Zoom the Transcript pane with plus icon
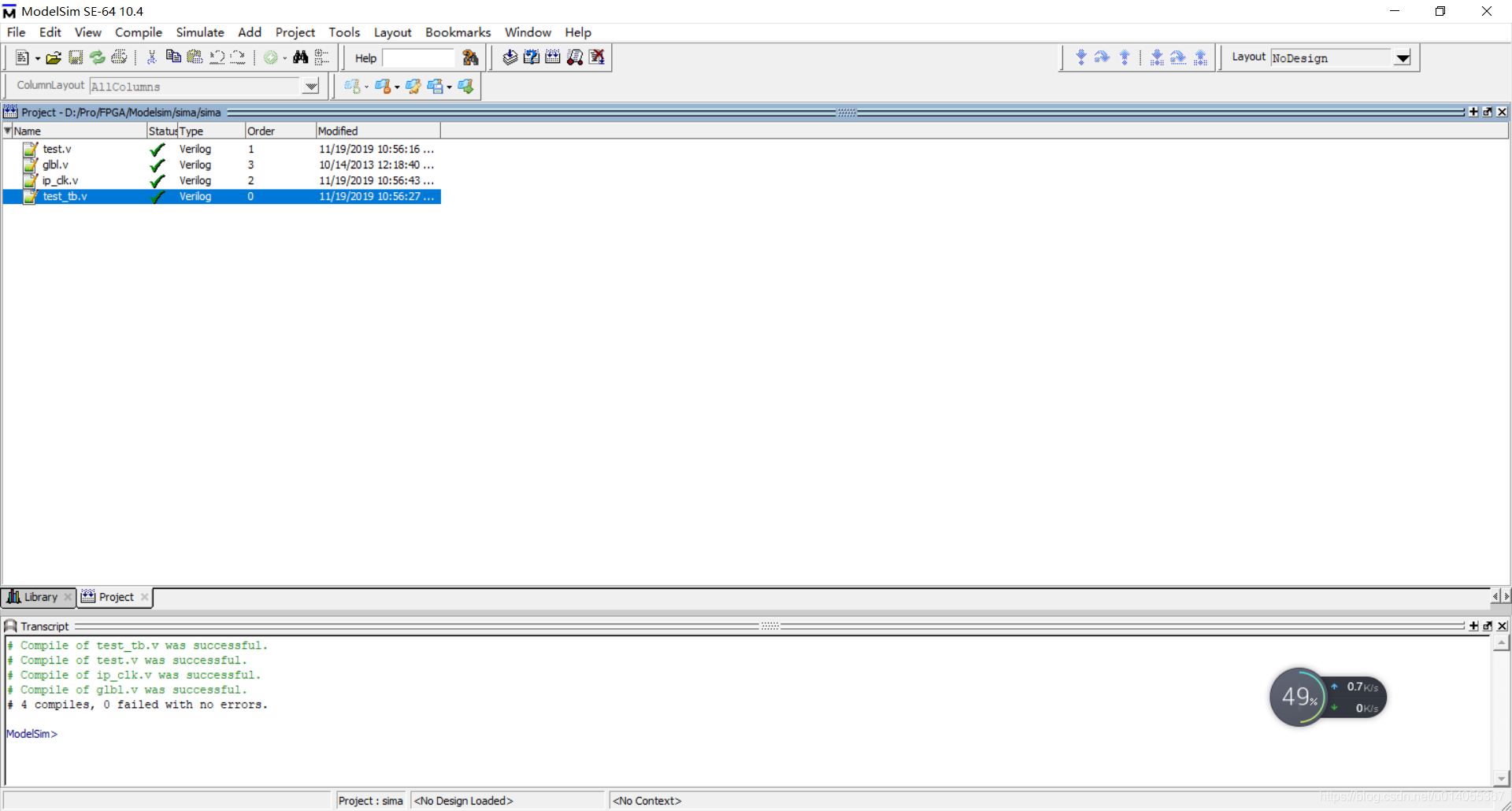Image resolution: width=1512 pixels, height=811 pixels. pos(1473,626)
